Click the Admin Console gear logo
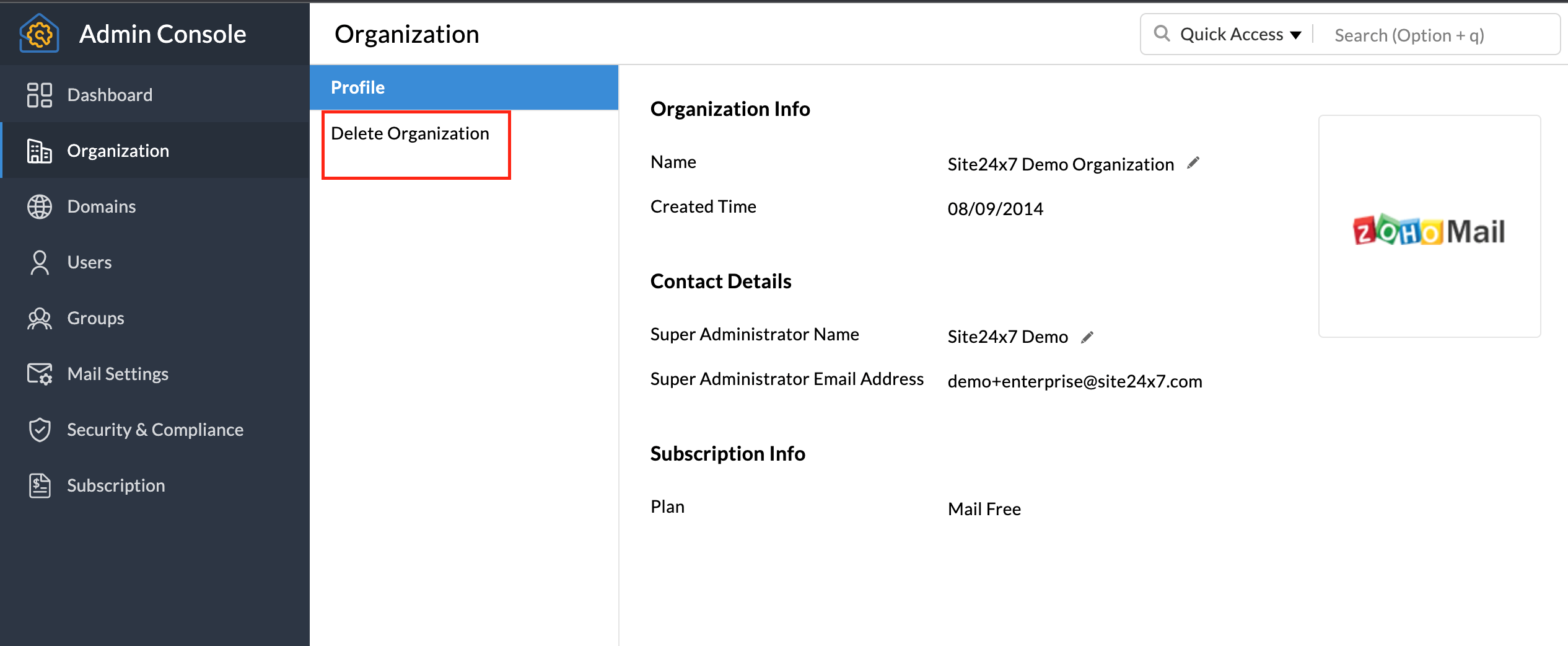The image size is (1568, 646). 39,34
